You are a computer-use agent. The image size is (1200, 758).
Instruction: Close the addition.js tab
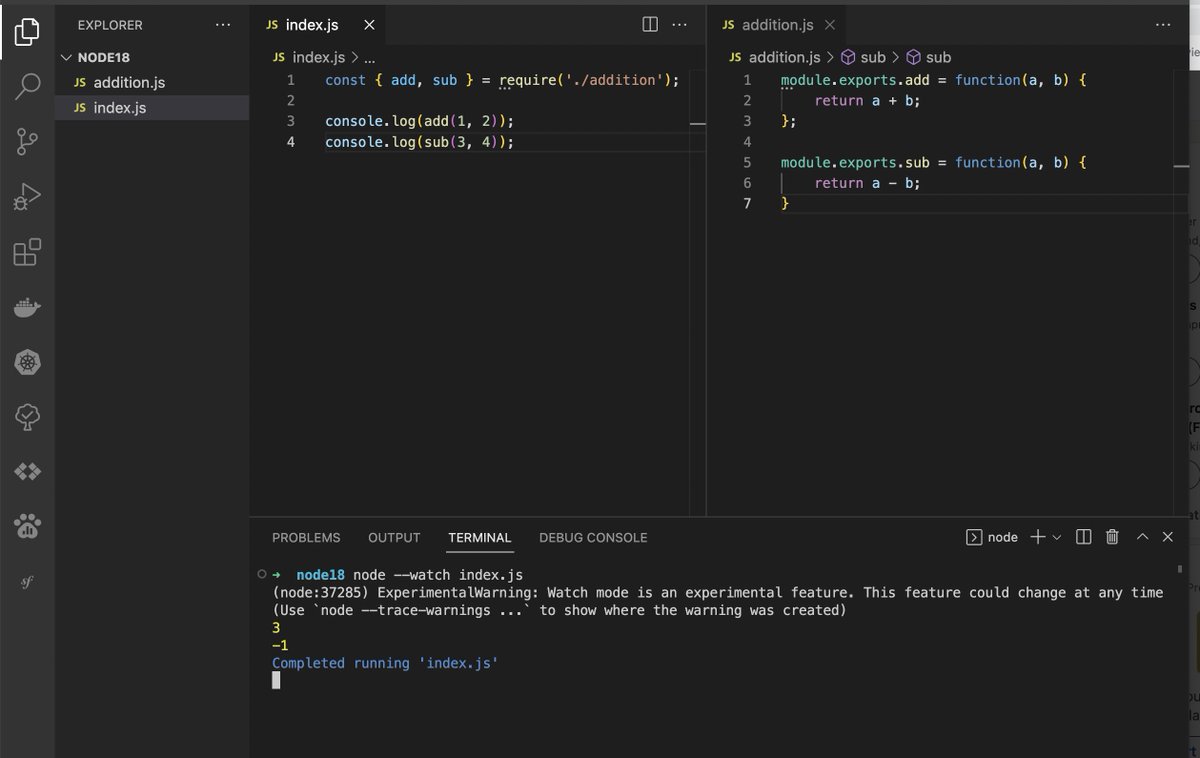coord(829,25)
